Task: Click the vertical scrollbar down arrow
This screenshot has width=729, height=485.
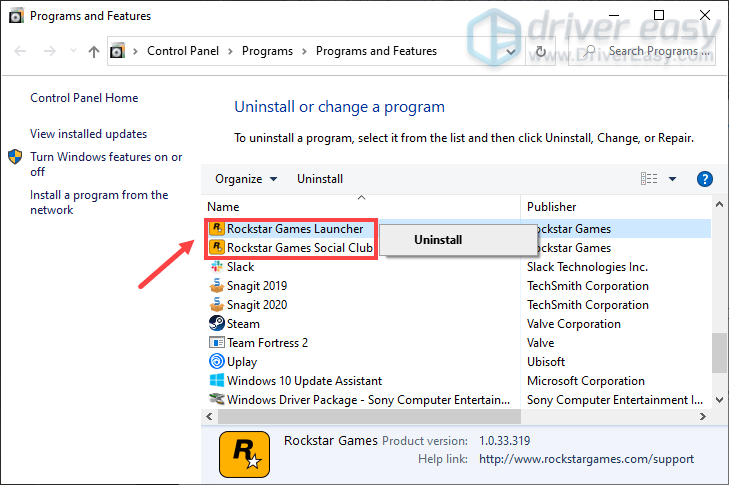Action: (x=719, y=399)
